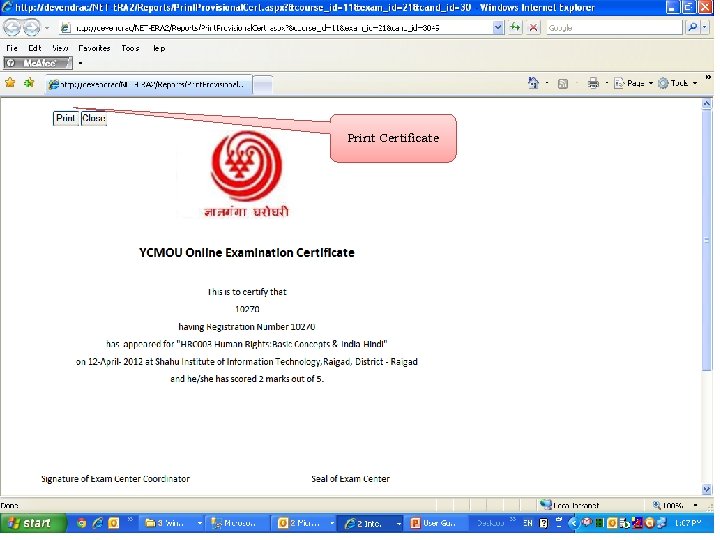Stop page loading with the red X icon

pyautogui.click(x=533, y=28)
